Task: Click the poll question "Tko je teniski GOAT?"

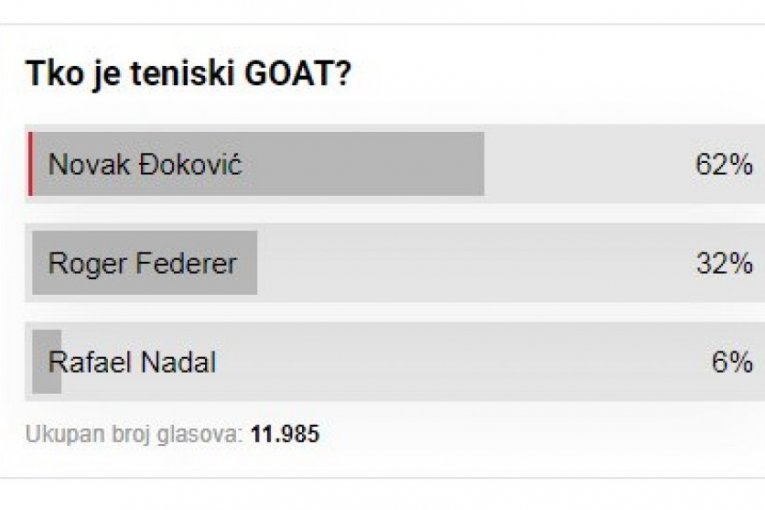Action: click(187, 74)
